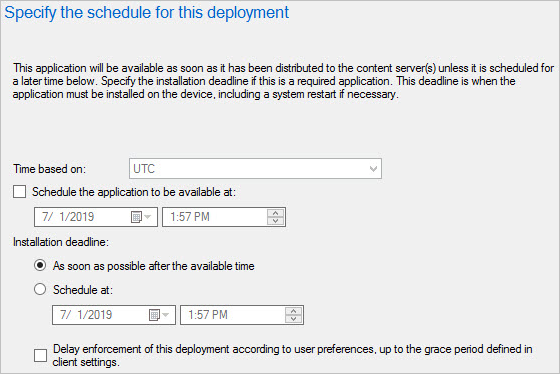
Task: Select 'As soon as possible after the available time'
Action: coord(40,265)
